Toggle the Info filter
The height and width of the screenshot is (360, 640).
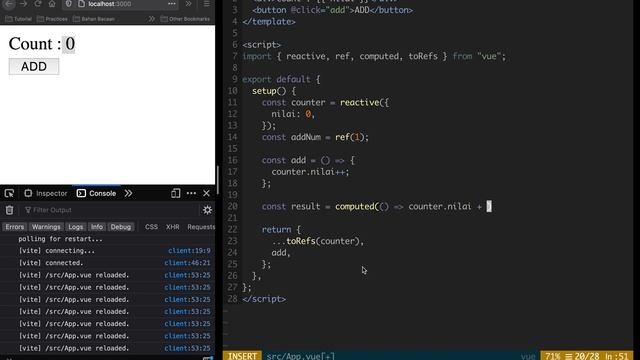pos(97,227)
